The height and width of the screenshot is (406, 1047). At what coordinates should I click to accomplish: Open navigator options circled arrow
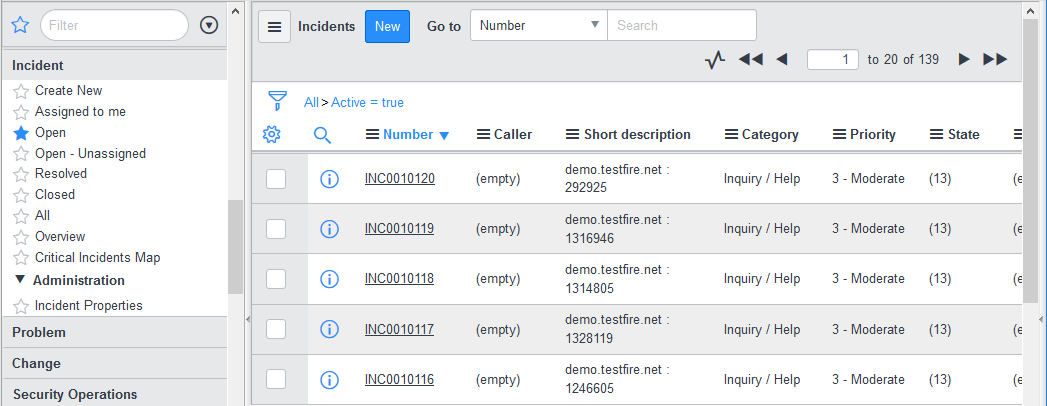(x=209, y=25)
